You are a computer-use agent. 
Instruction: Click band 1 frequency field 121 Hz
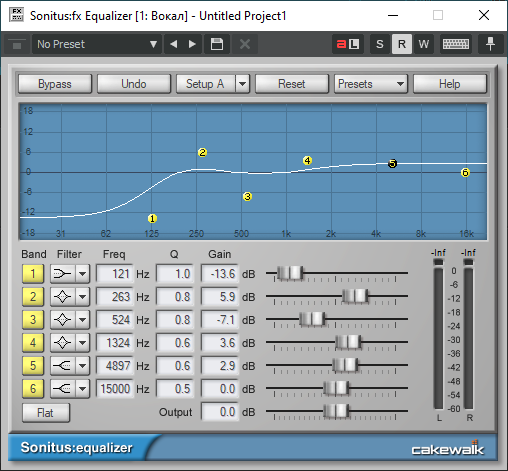coord(115,274)
